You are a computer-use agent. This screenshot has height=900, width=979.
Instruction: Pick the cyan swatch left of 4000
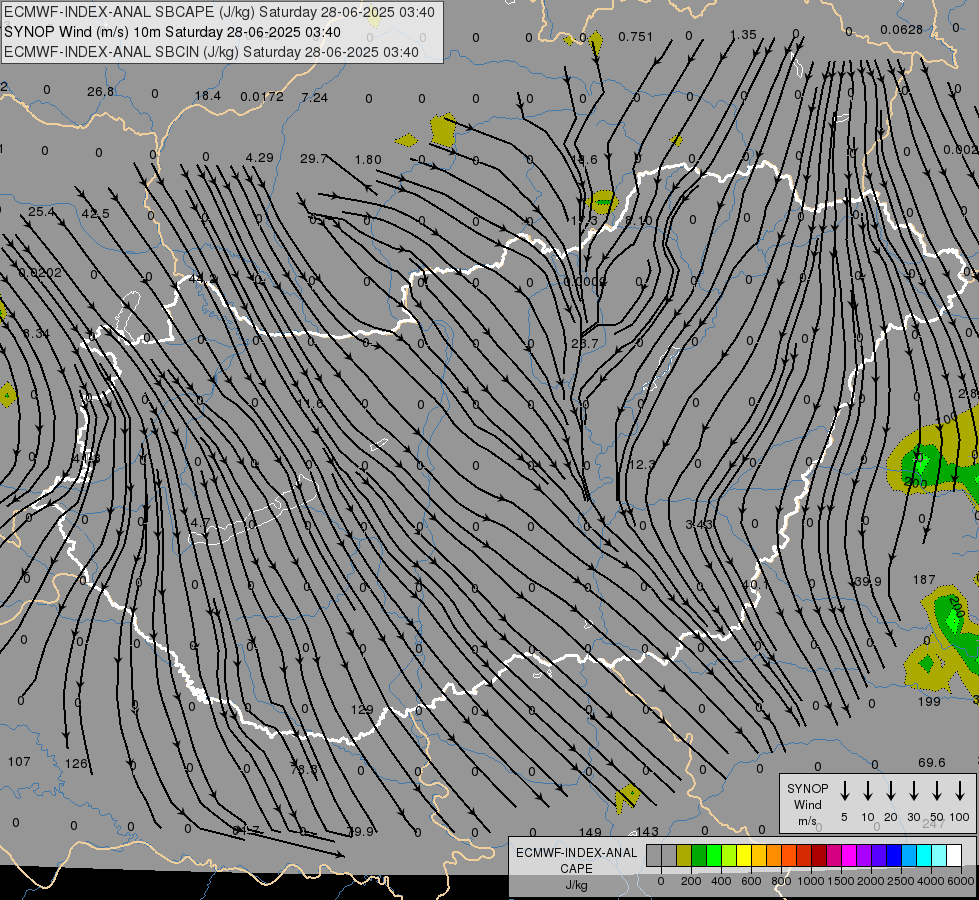(923, 855)
